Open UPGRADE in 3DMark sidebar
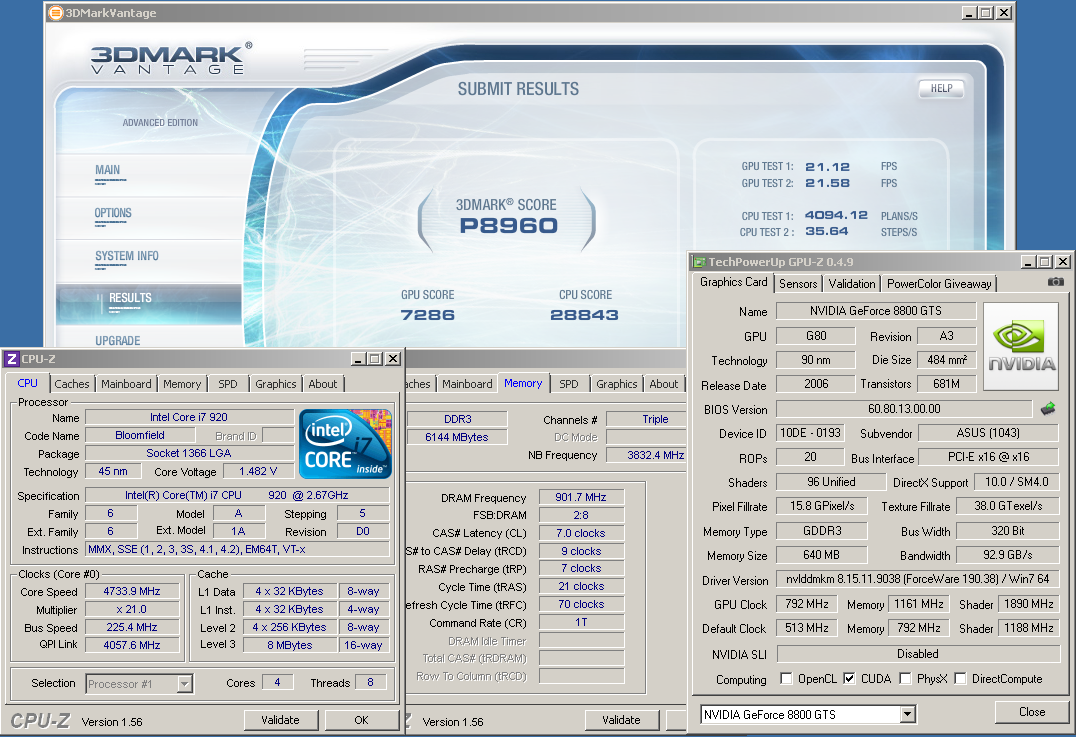 [118, 340]
